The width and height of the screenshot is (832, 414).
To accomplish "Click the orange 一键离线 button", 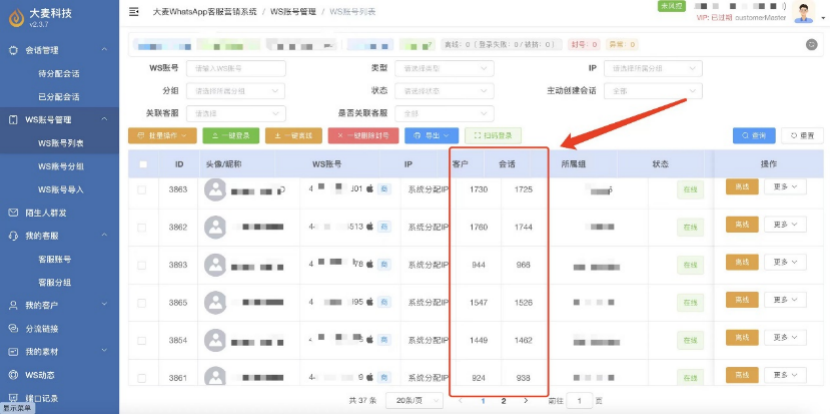I will 293,135.
